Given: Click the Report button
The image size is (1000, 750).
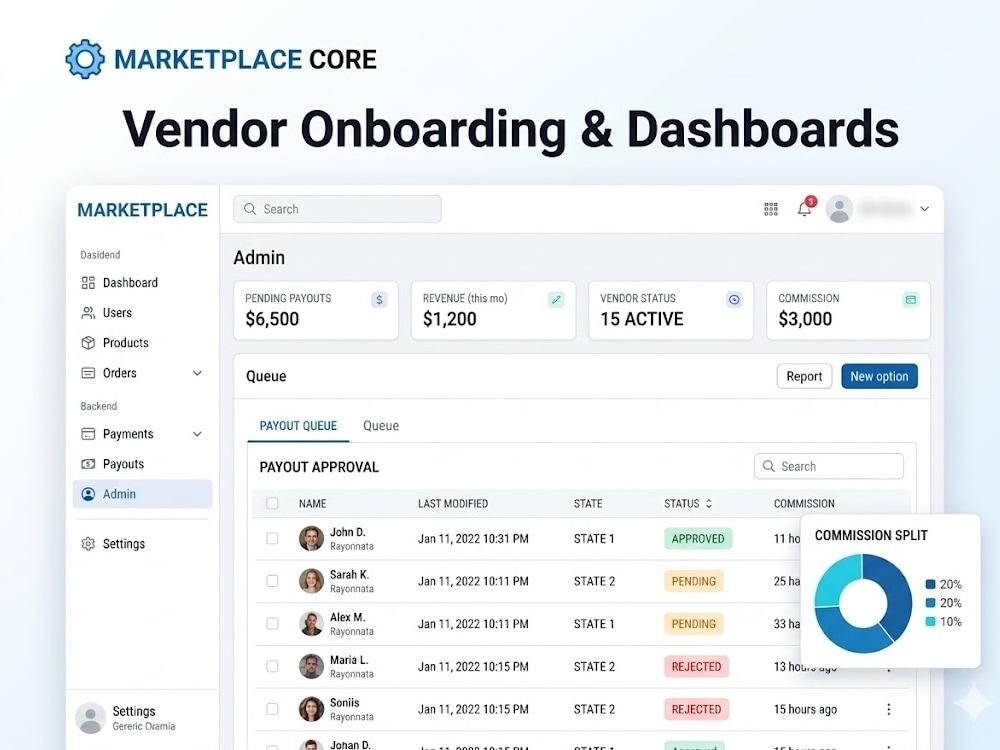Looking at the screenshot, I should 804,376.
